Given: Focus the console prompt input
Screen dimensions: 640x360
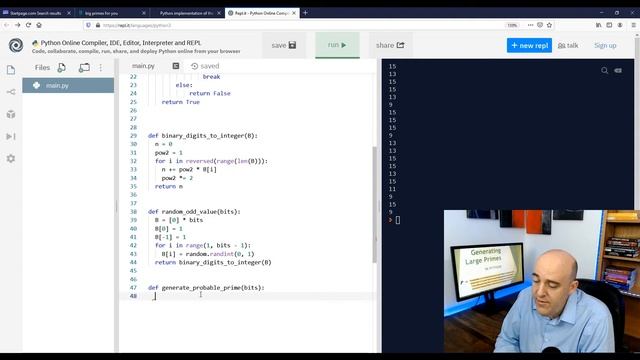Looking at the screenshot, I should pyautogui.click(x=398, y=220).
